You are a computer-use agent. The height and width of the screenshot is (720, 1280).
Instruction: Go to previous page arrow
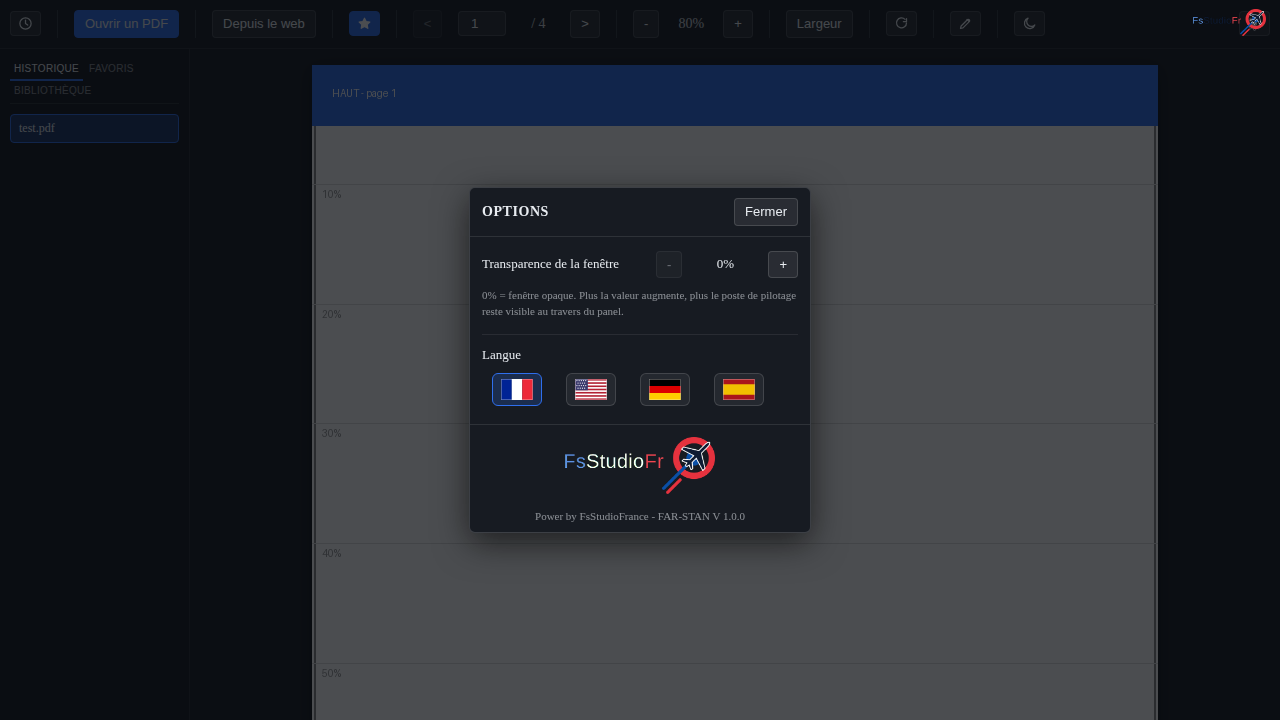pos(427,23)
